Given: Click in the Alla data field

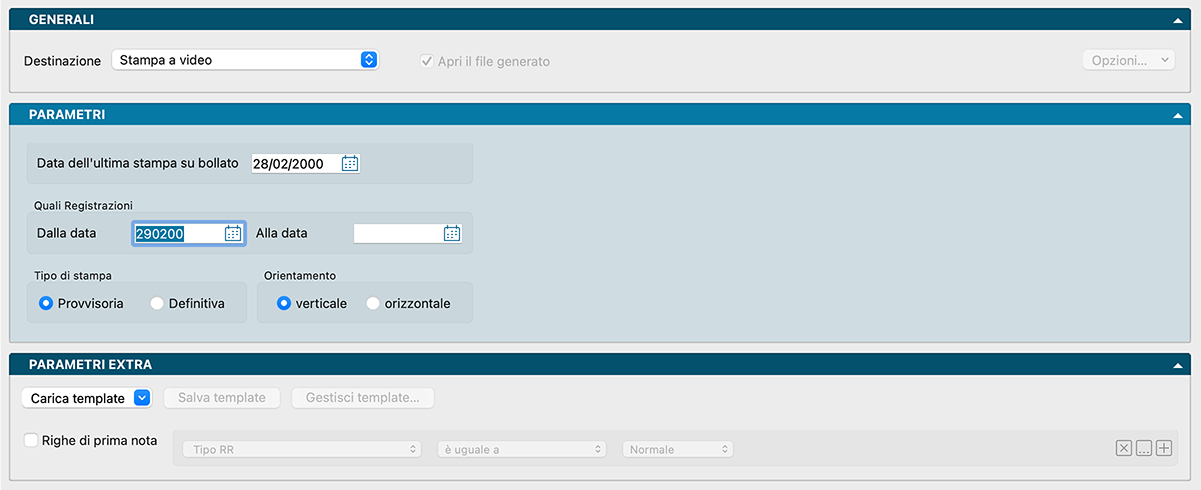Looking at the screenshot, I should 397,233.
